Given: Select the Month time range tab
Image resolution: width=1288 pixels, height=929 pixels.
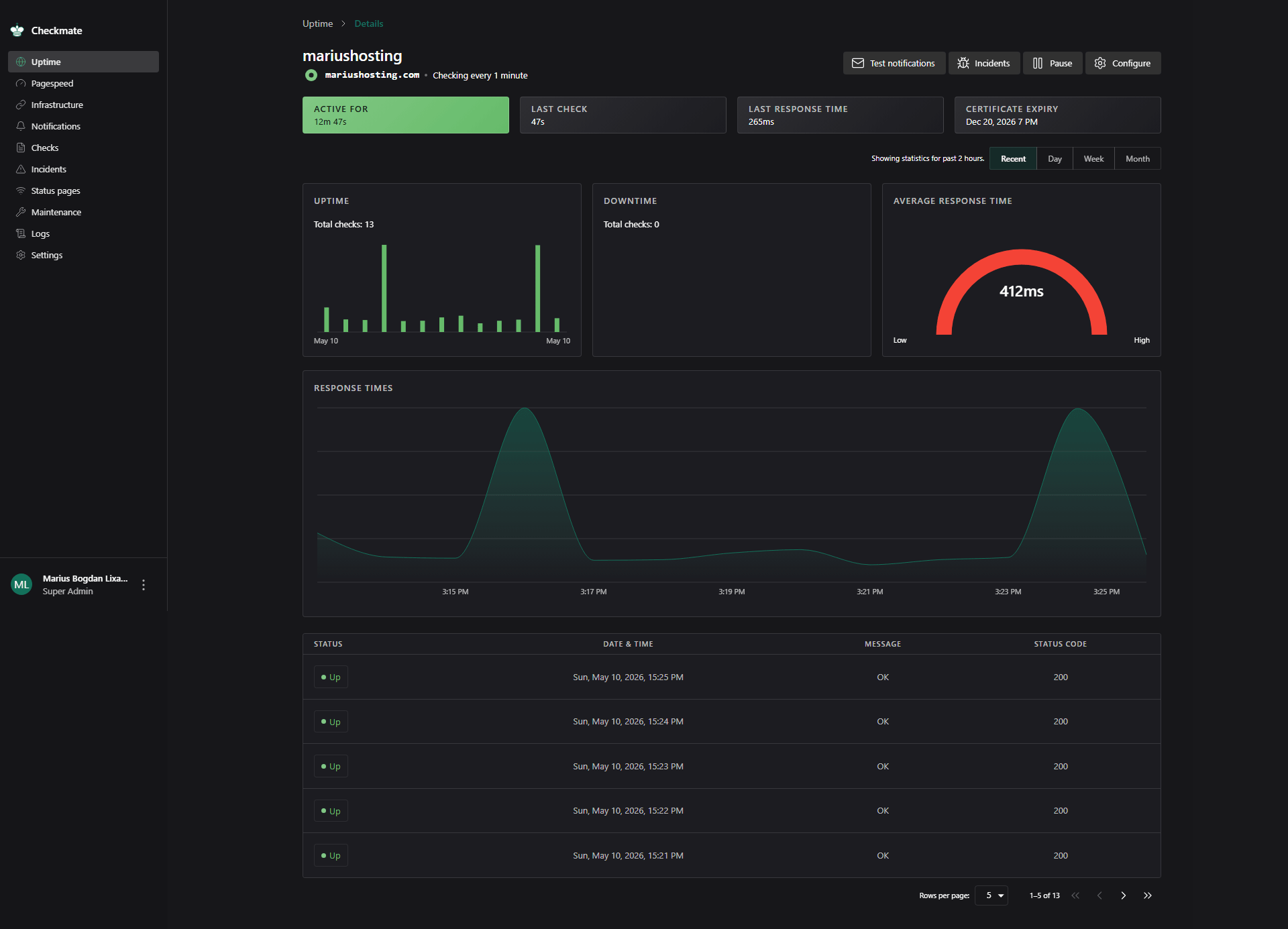Looking at the screenshot, I should (x=1137, y=159).
